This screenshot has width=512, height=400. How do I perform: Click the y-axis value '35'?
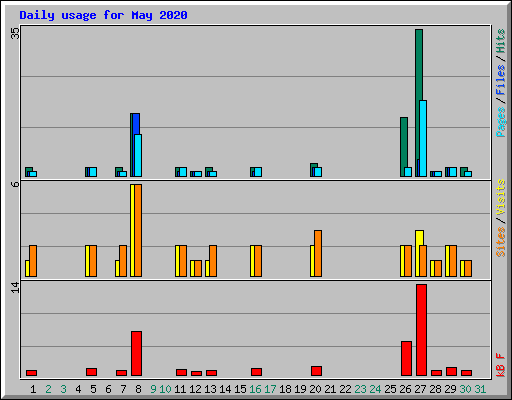click(x=15, y=33)
